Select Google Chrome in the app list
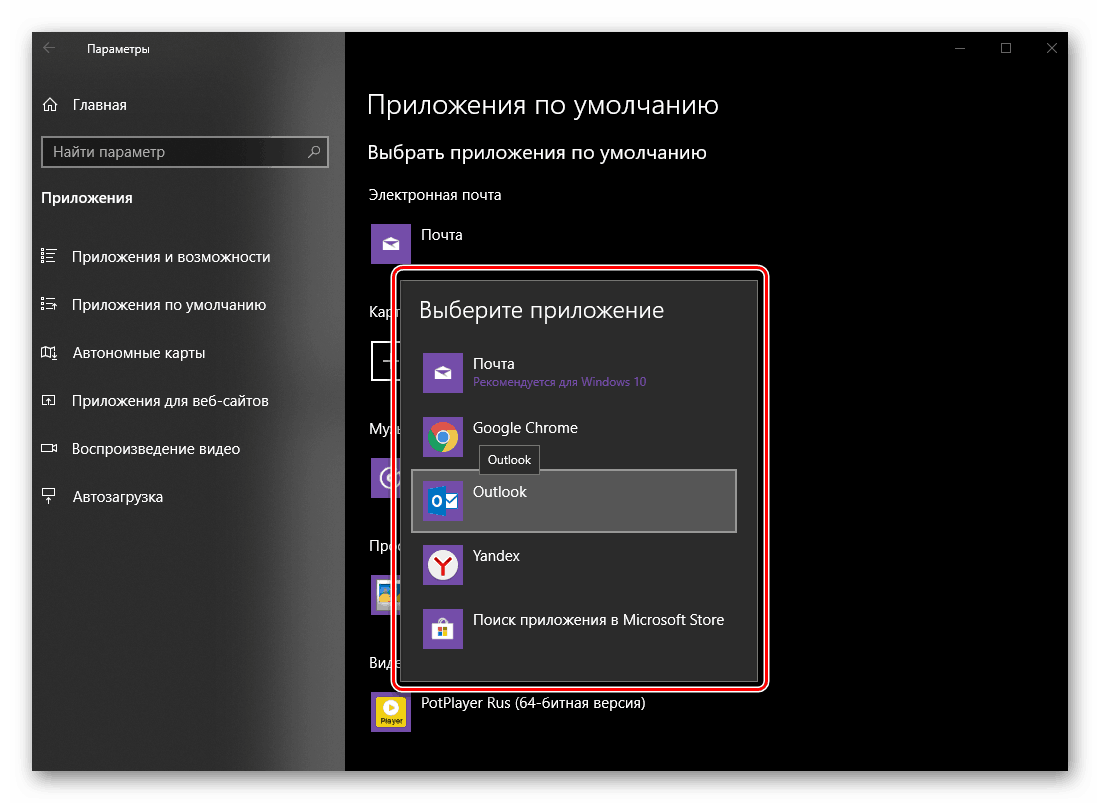The image size is (1100, 803). click(x=574, y=436)
